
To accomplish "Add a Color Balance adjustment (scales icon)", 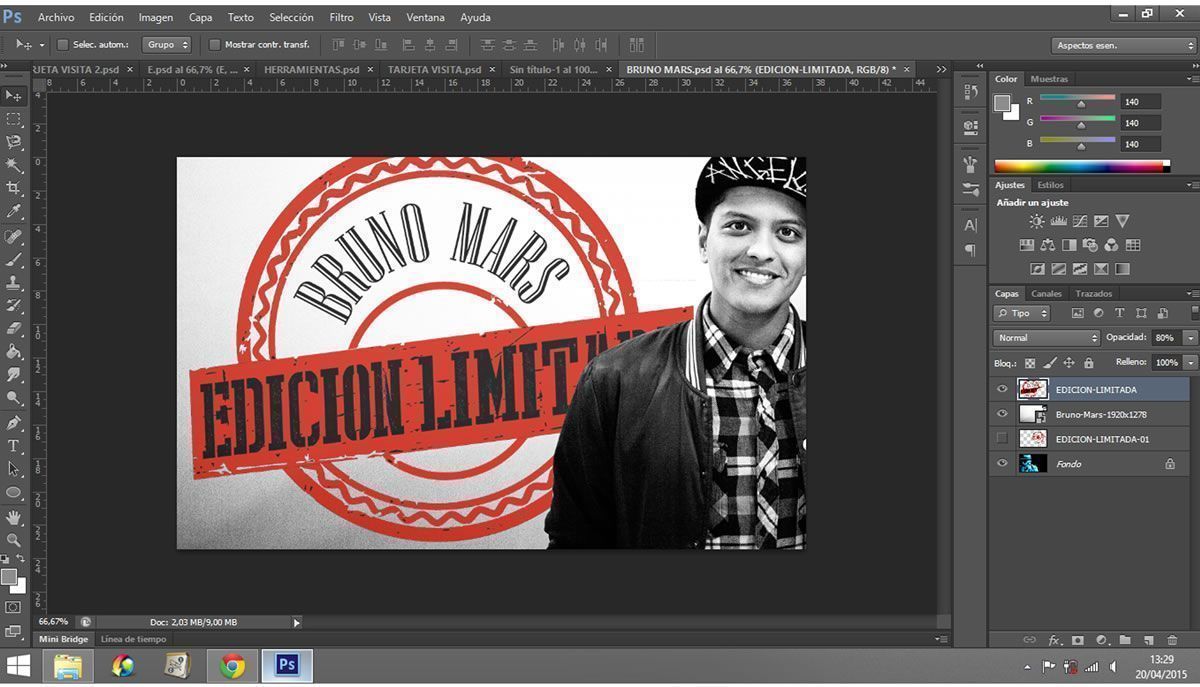I will coord(1047,245).
